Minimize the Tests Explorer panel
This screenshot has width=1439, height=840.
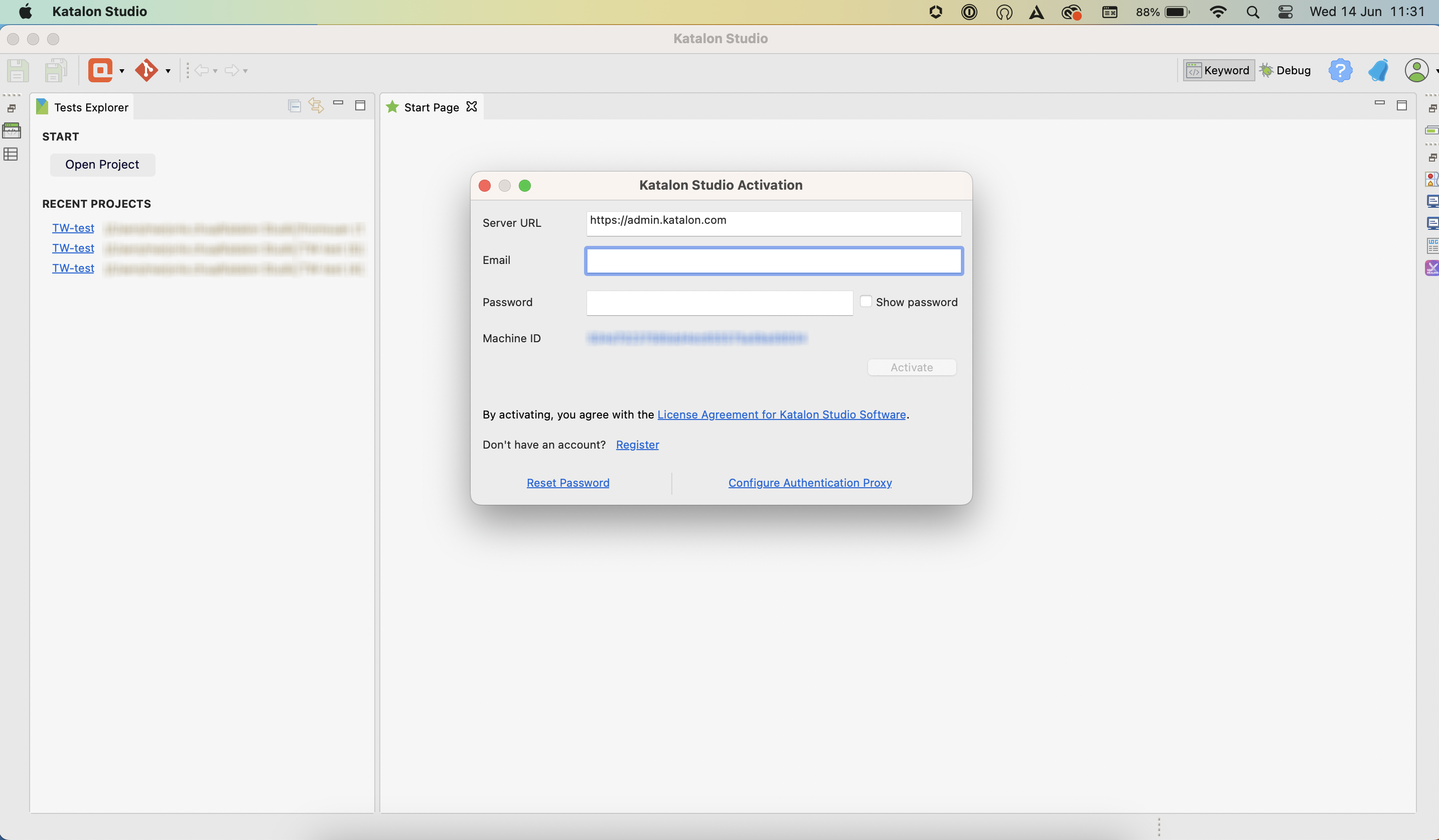tap(338, 103)
